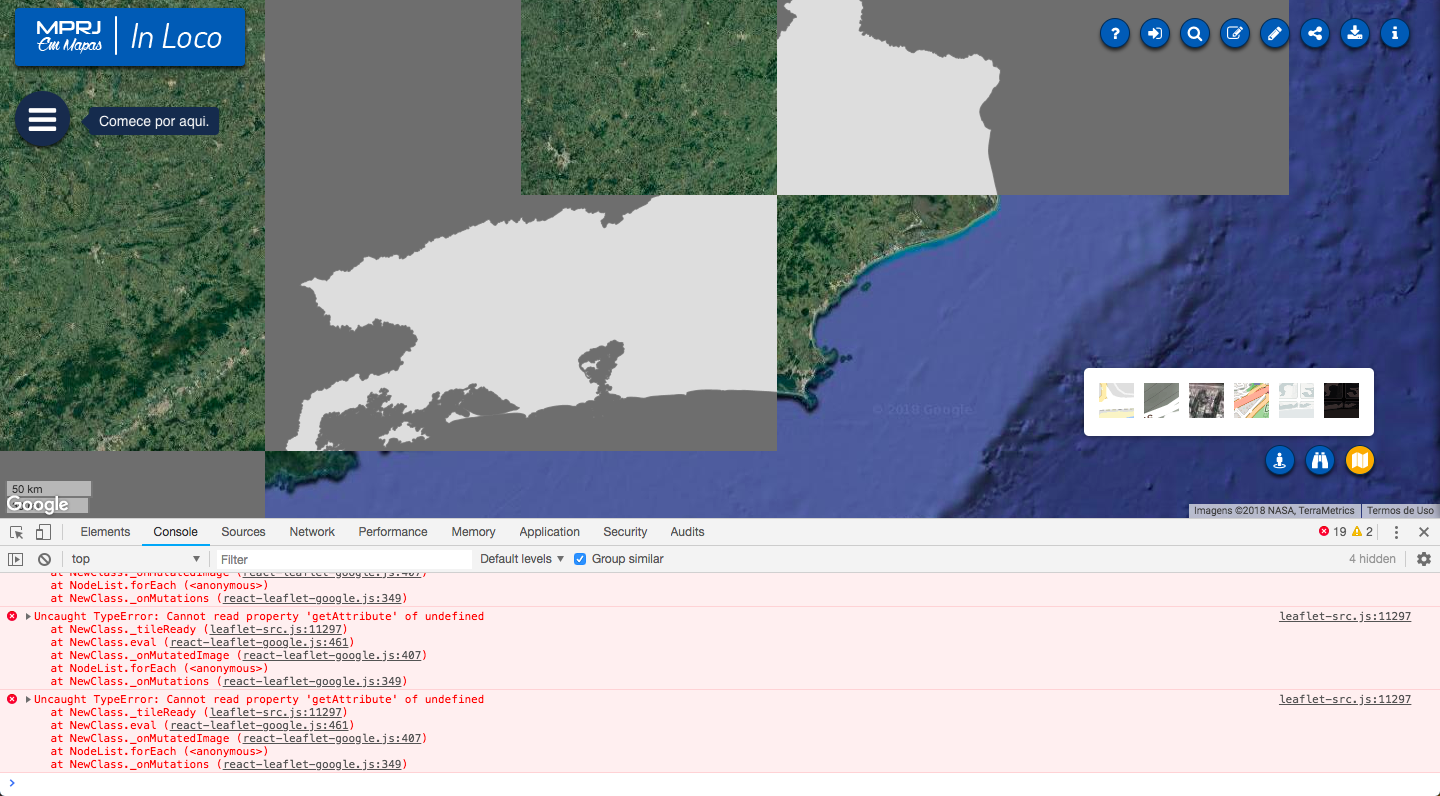Toggle the orange basemap selector button
The image size is (1440, 796).
click(x=1360, y=460)
